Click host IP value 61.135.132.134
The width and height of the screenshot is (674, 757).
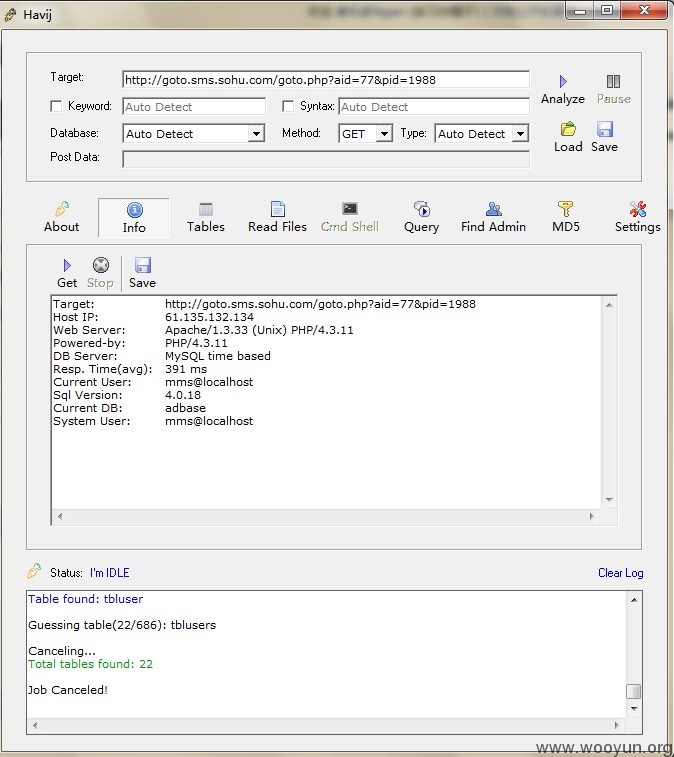(x=209, y=317)
